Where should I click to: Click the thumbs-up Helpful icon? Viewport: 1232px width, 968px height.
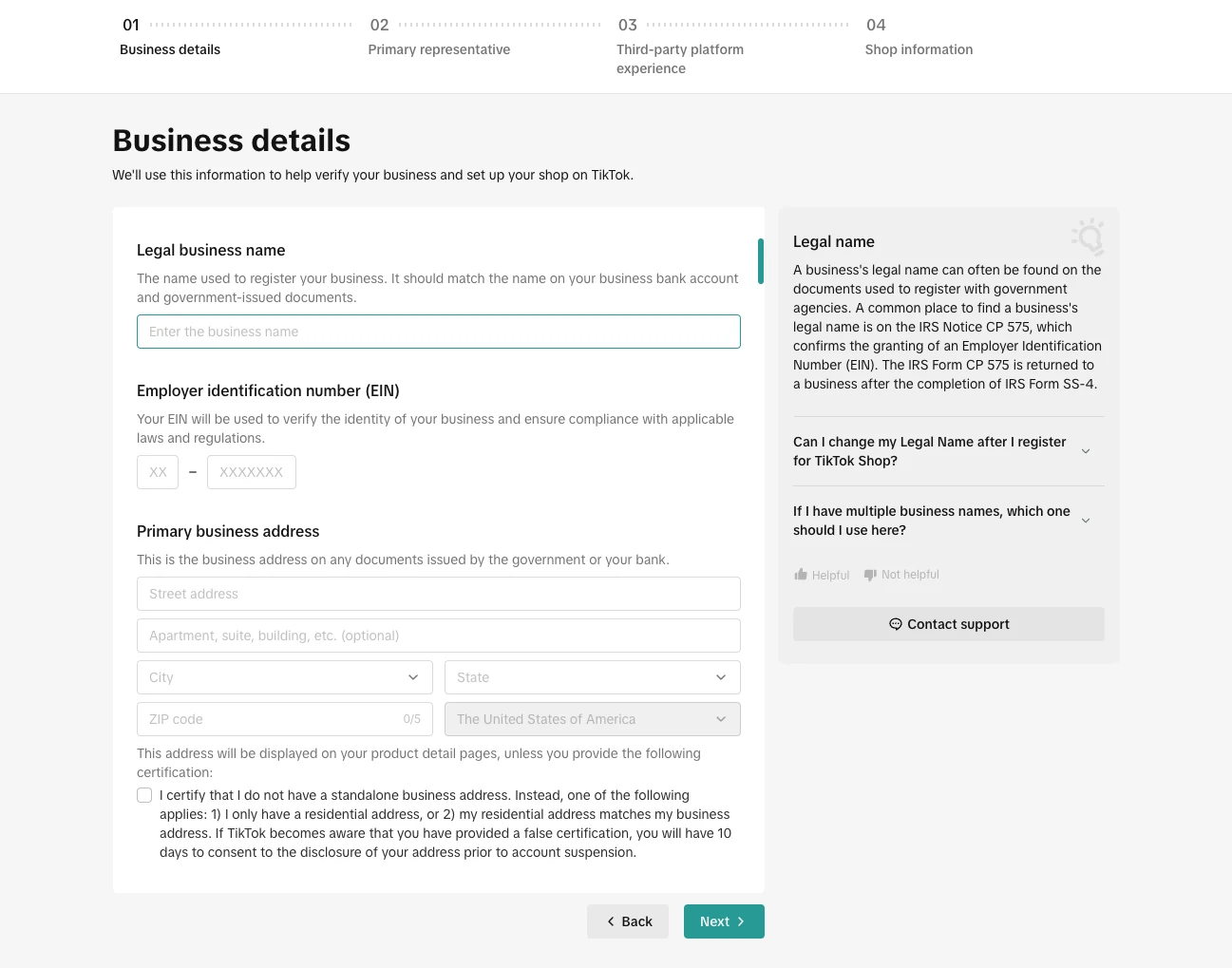pos(801,575)
